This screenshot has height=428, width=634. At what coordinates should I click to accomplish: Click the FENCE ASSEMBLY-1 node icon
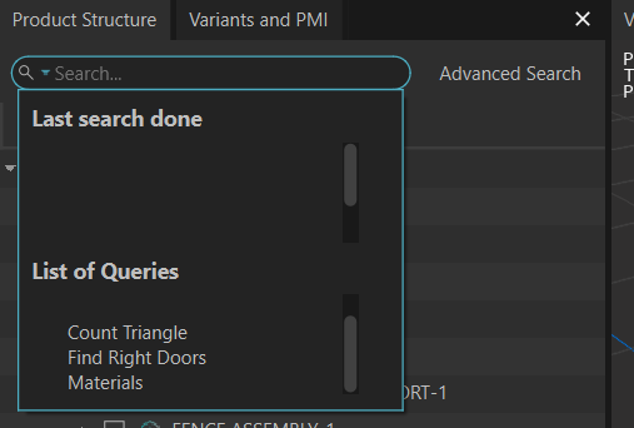coord(150,425)
